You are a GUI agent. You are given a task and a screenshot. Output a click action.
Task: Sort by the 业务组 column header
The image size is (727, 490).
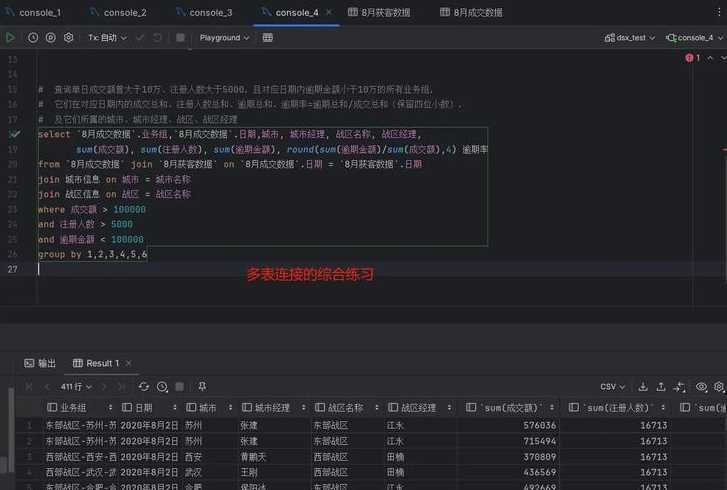(79, 407)
